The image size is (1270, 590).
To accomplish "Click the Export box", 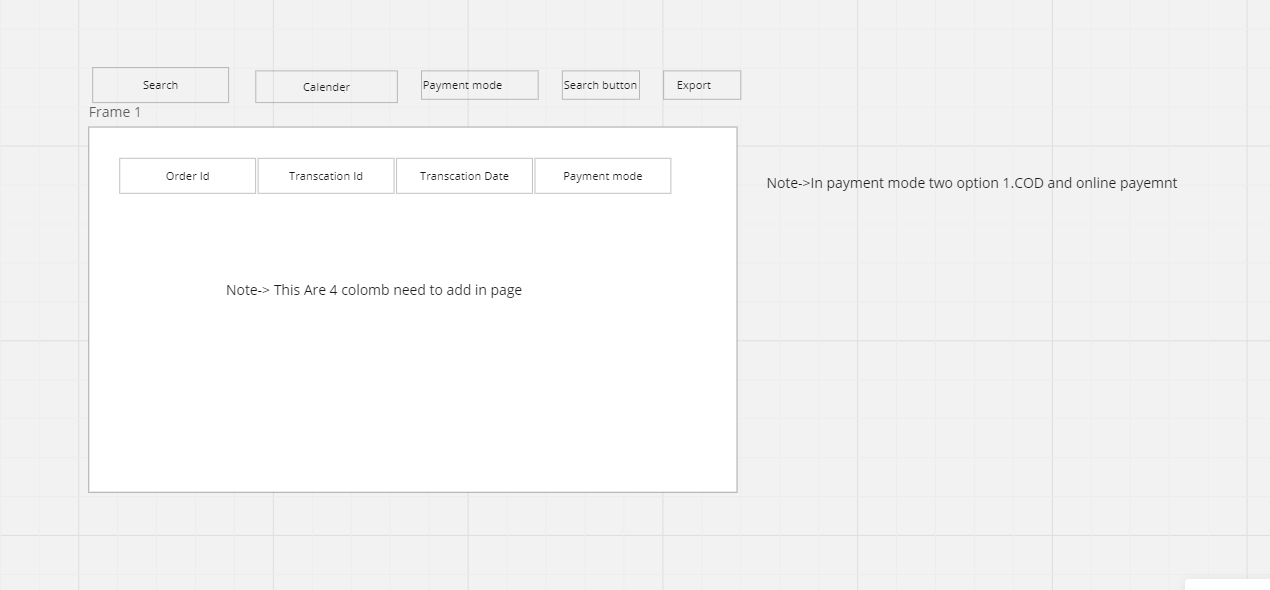I will (702, 85).
